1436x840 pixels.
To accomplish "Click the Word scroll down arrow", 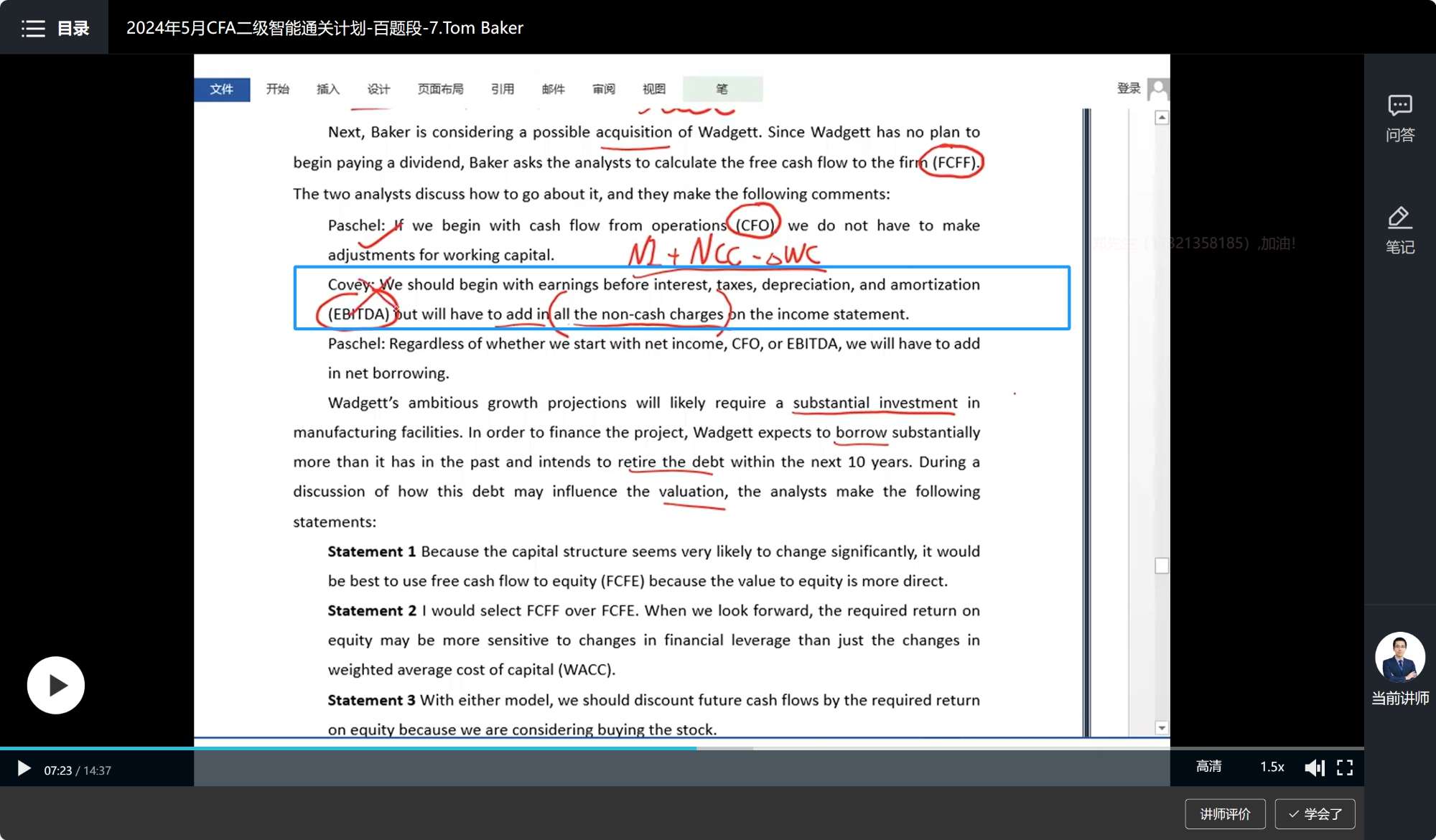I will tap(1162, 727).
